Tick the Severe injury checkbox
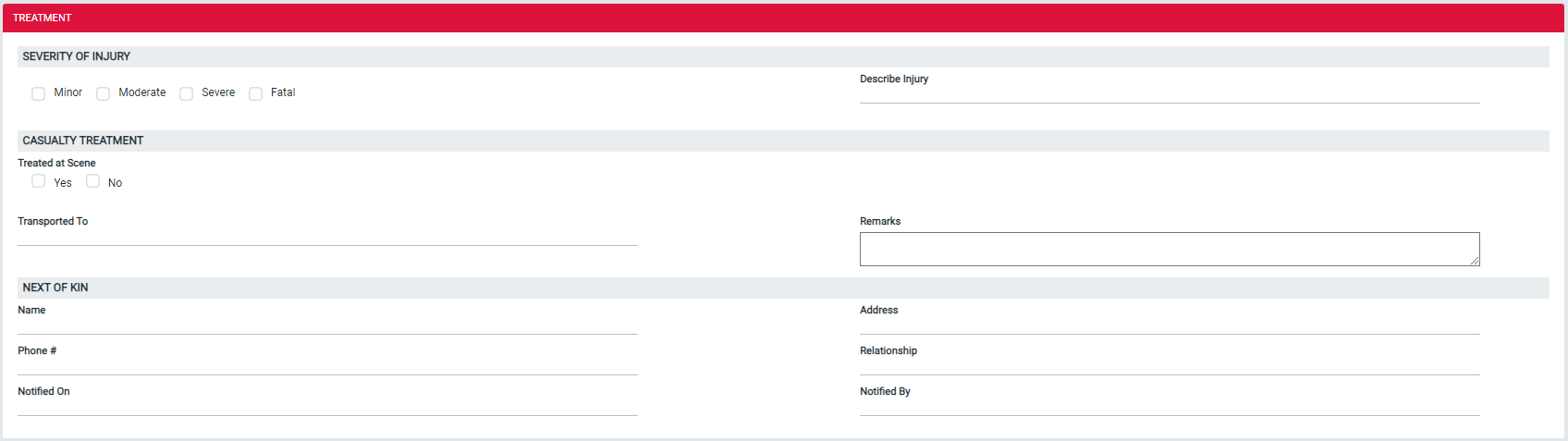 point(186,93)
